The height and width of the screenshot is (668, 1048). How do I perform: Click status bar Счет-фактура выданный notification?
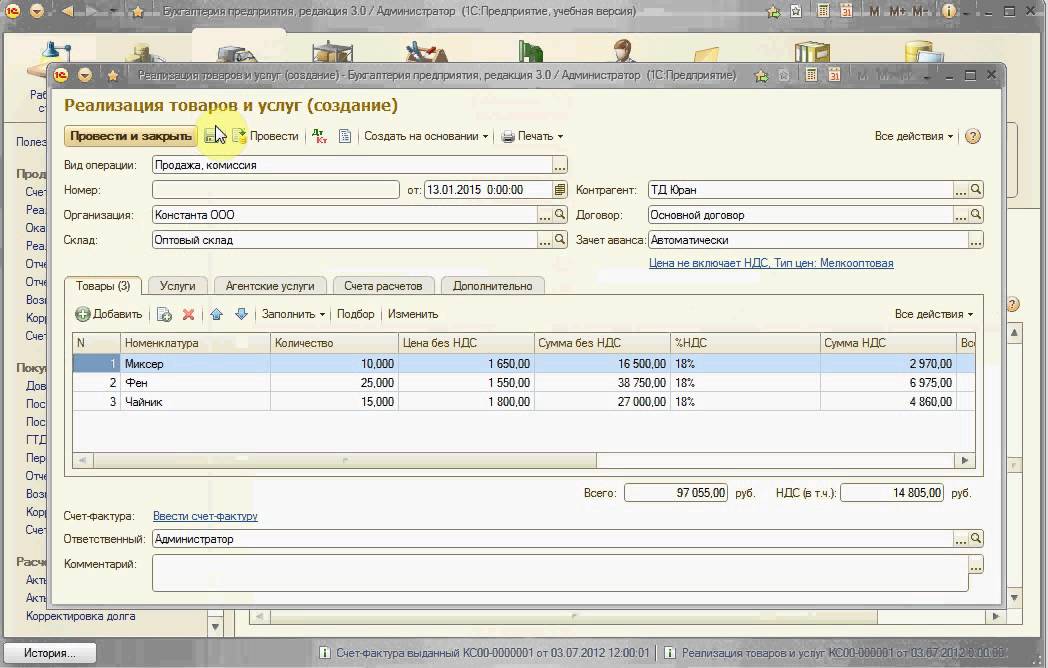click(484, 653)
